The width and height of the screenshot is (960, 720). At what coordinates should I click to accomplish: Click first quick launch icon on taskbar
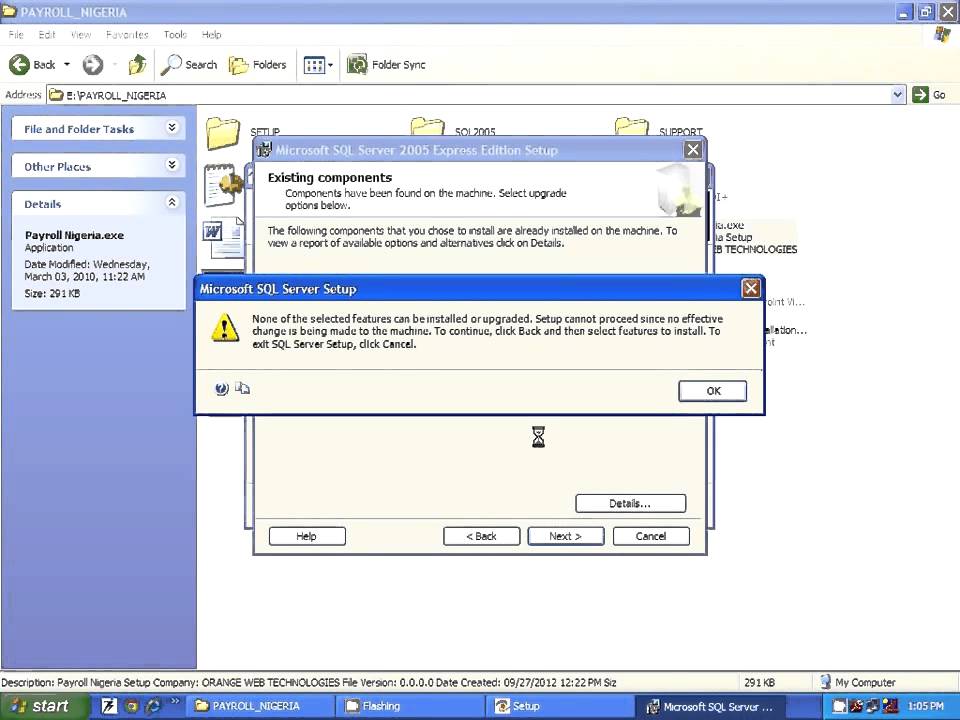point(109,707)
